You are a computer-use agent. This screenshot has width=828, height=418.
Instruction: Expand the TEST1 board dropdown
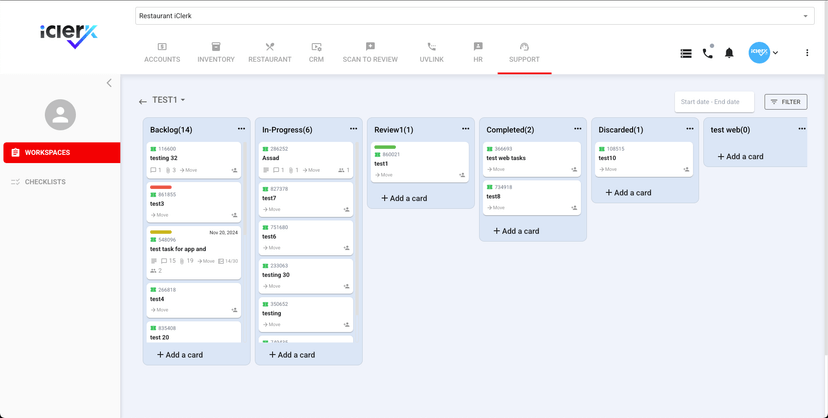coord(183,100)
